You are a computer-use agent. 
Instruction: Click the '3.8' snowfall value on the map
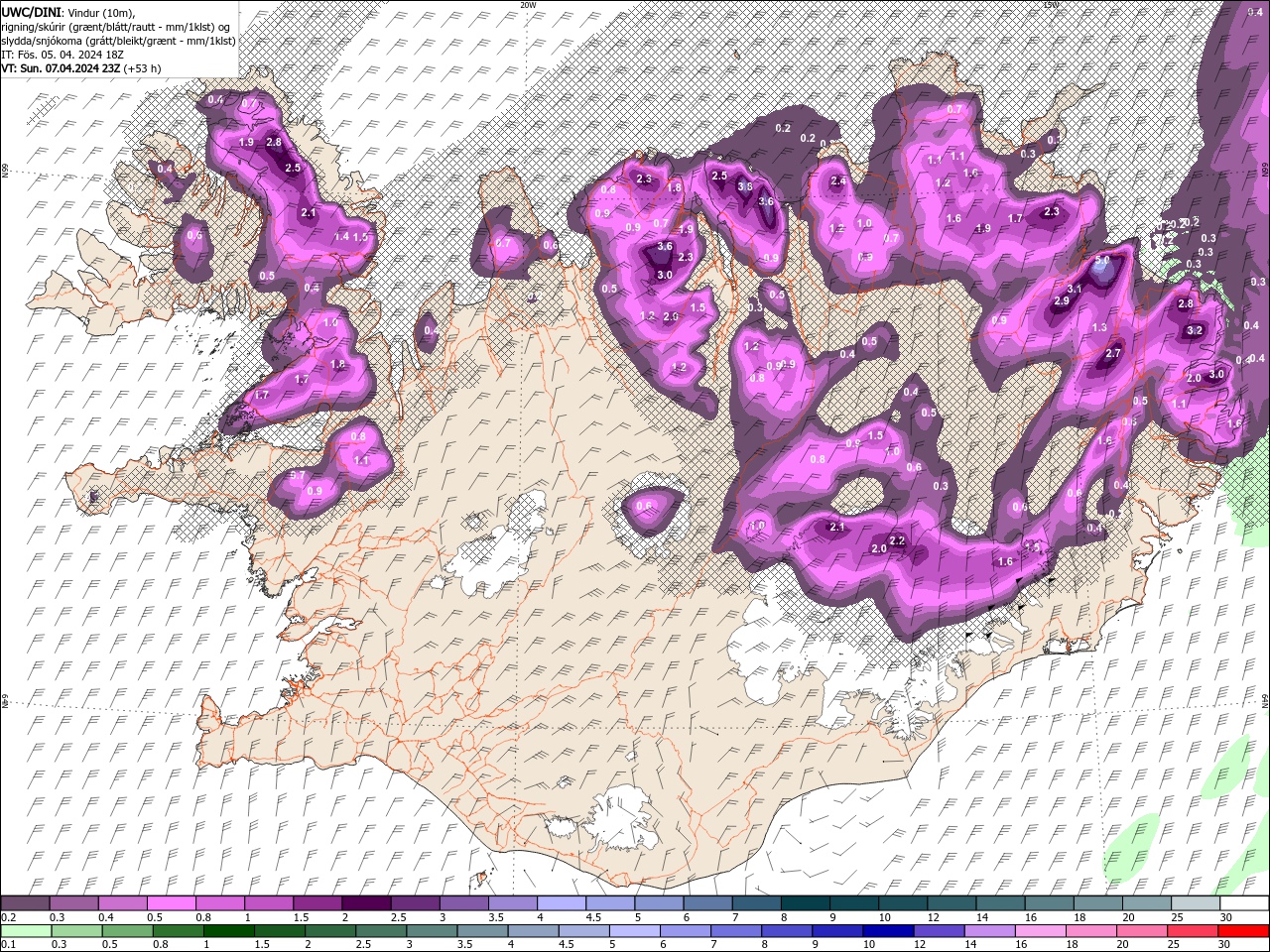(x=745, y=186)
